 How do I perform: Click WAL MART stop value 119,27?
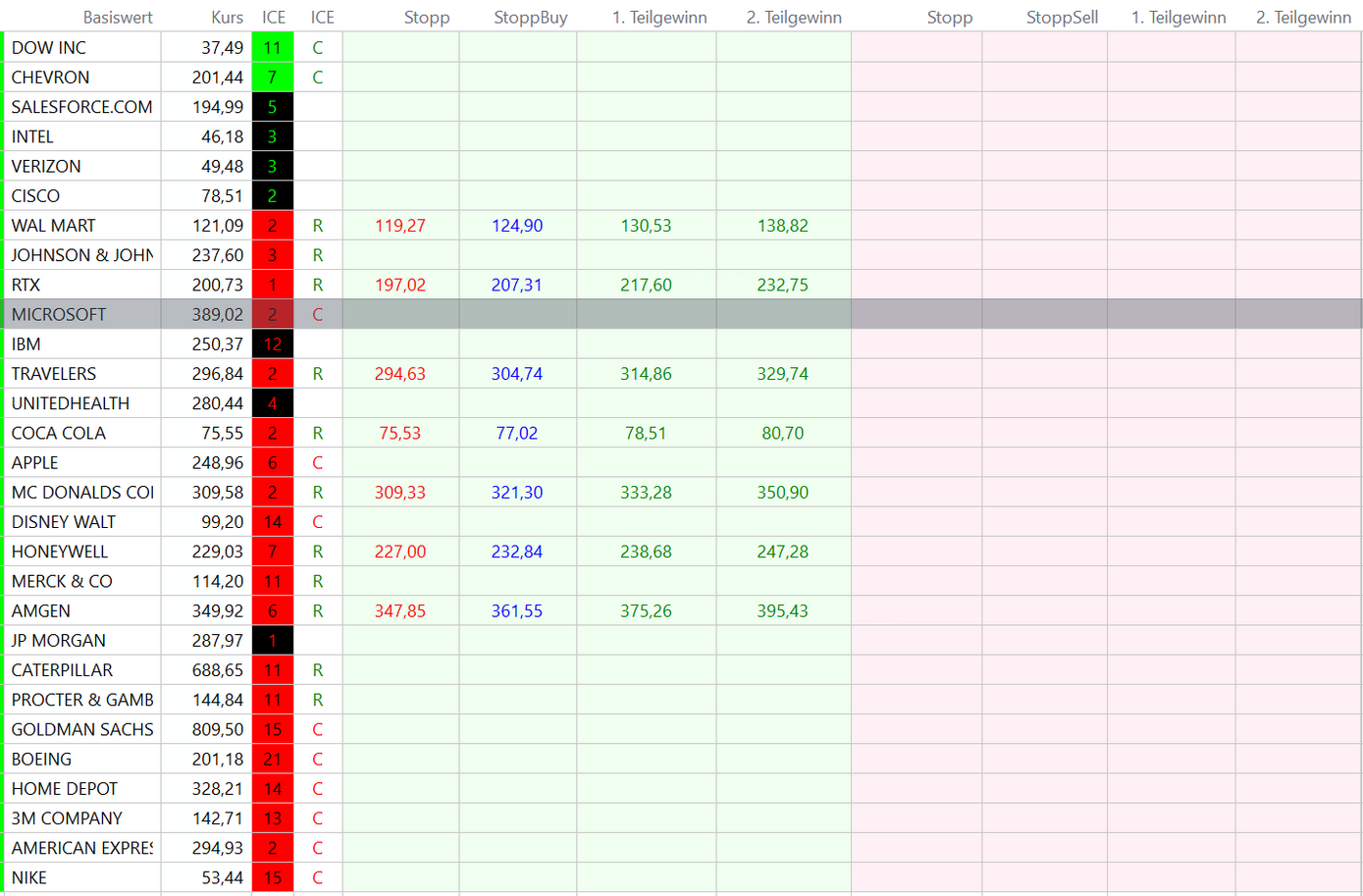pos(400,226)
